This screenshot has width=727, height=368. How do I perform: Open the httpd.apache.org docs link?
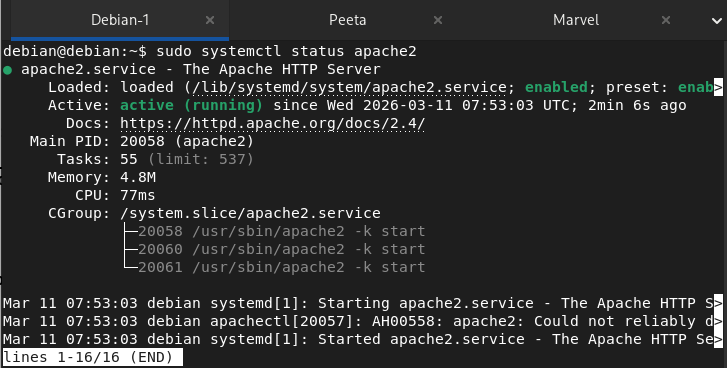(273, 123)
